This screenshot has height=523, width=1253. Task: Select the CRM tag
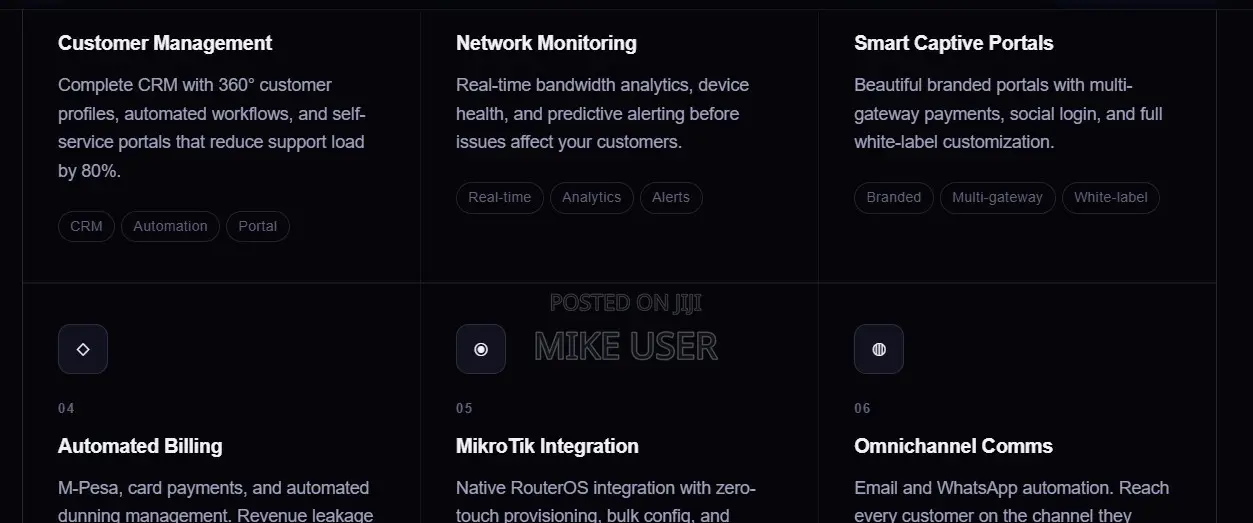tap(87, 226)
